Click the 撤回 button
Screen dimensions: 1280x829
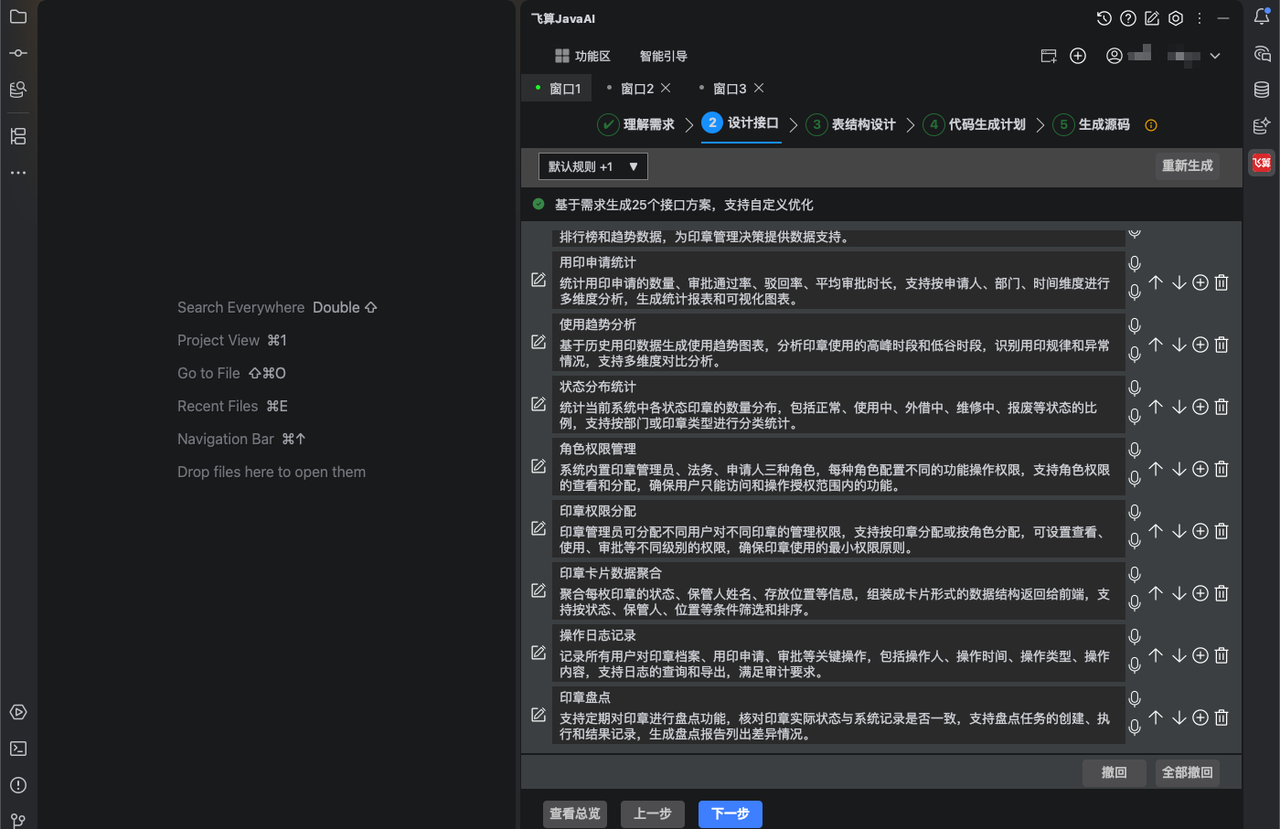tap(1114, 773)
